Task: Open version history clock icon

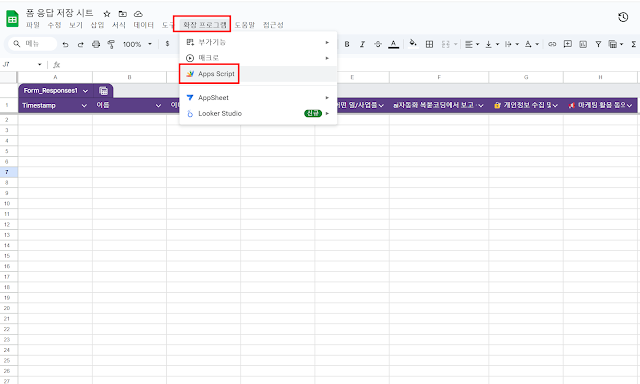Action: (623, 17)
